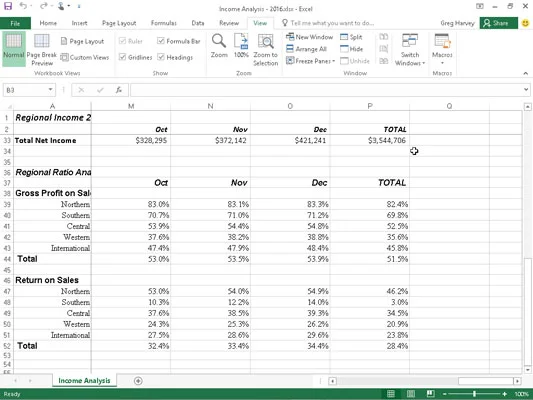533x400 pixels.
Task: Click the Select All corner button
Action: [8, 106]
